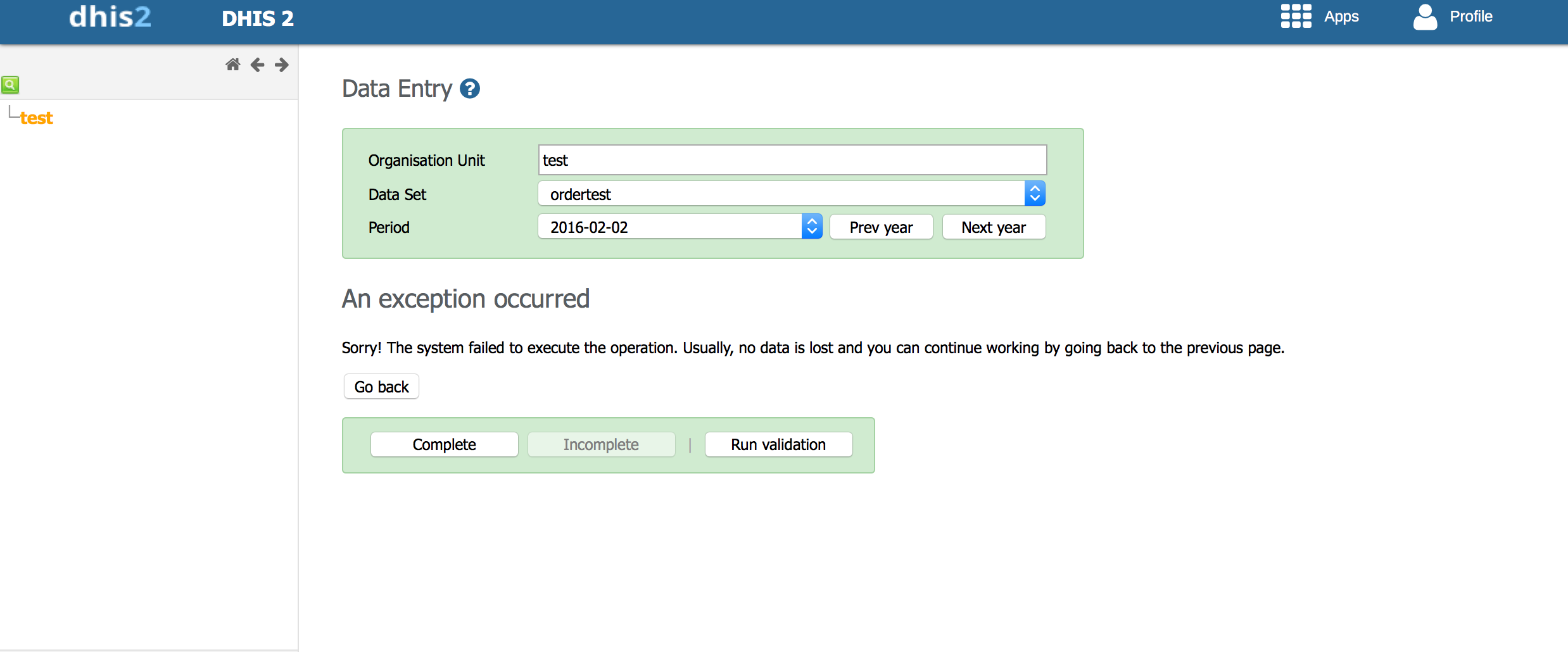
Task: Click the left arrow navigation icon
Action: click(x=257, y=65)
